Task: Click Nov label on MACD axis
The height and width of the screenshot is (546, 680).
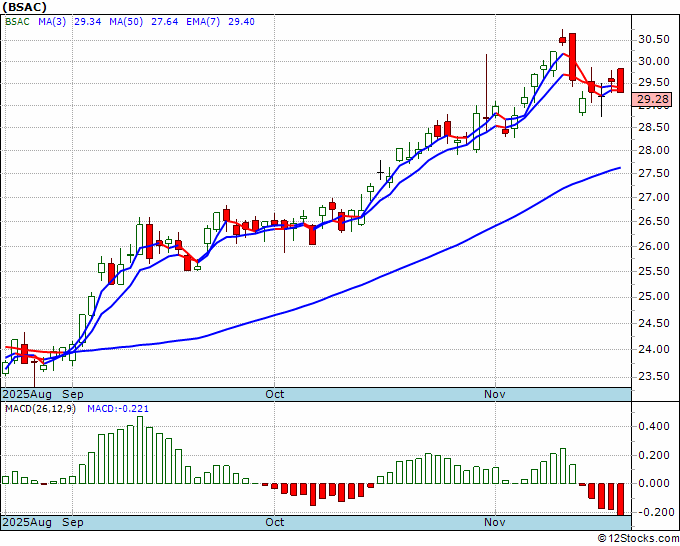Action: 495,522
